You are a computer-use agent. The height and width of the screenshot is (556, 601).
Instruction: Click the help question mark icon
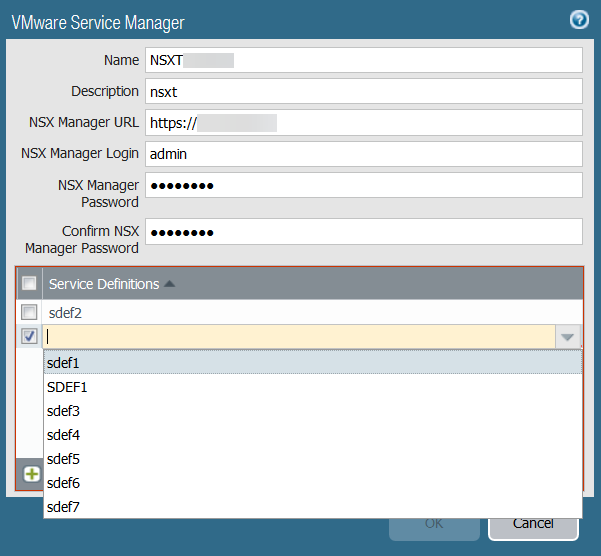[x=577, y=20]
